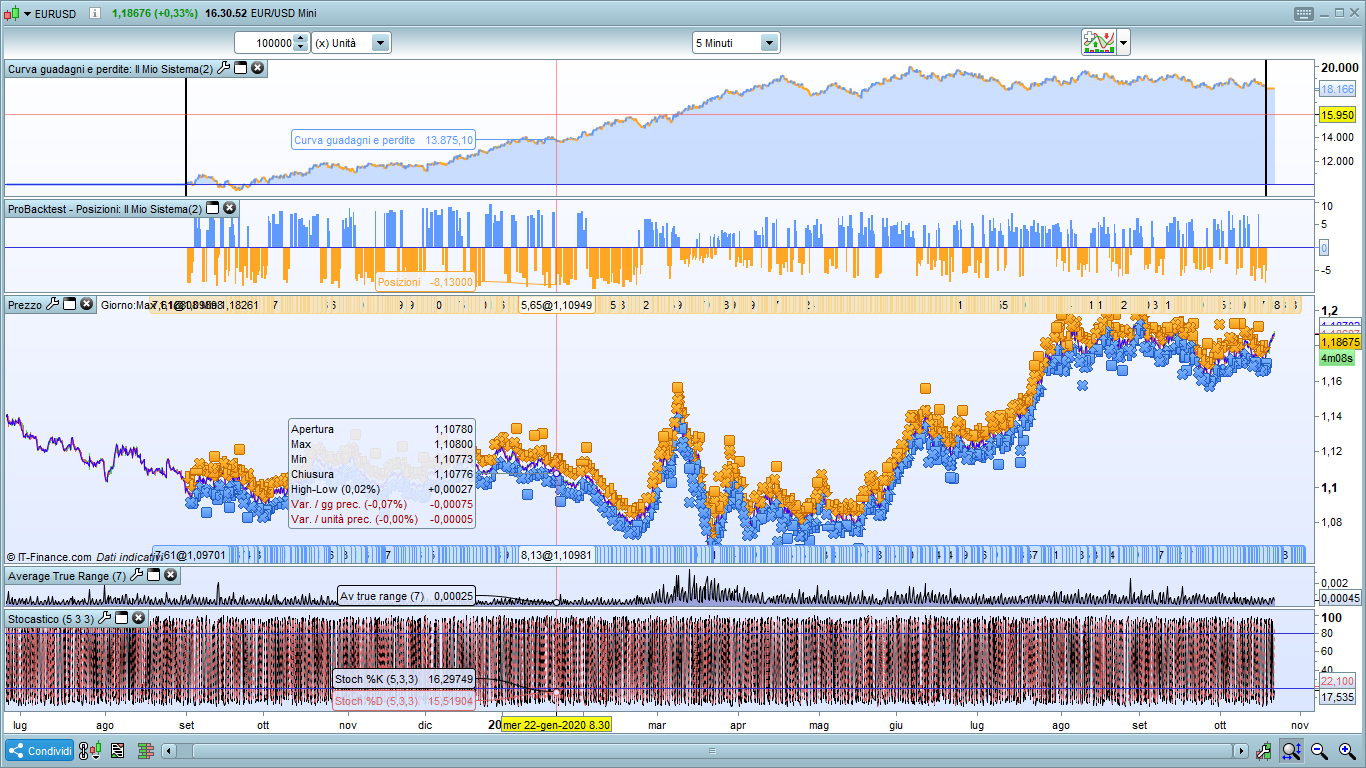This screenshot has height=768, width=1366.
Task: Click the right arrow of the horizontal scrollbar
Action: tap(1242, 750)
